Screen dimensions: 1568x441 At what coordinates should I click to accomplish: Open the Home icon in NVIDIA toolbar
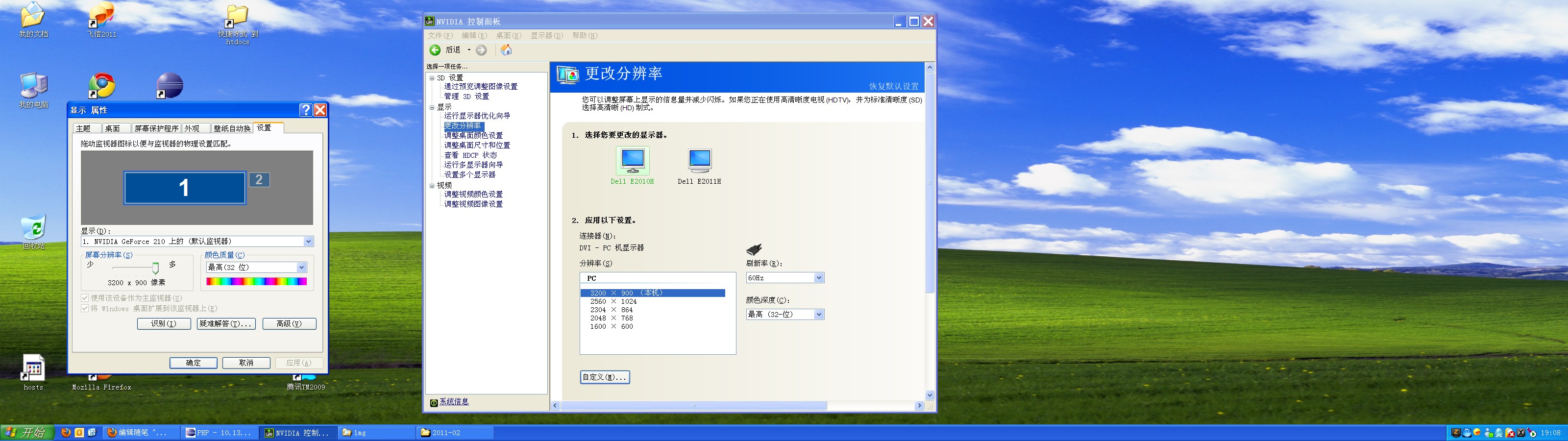506,50
